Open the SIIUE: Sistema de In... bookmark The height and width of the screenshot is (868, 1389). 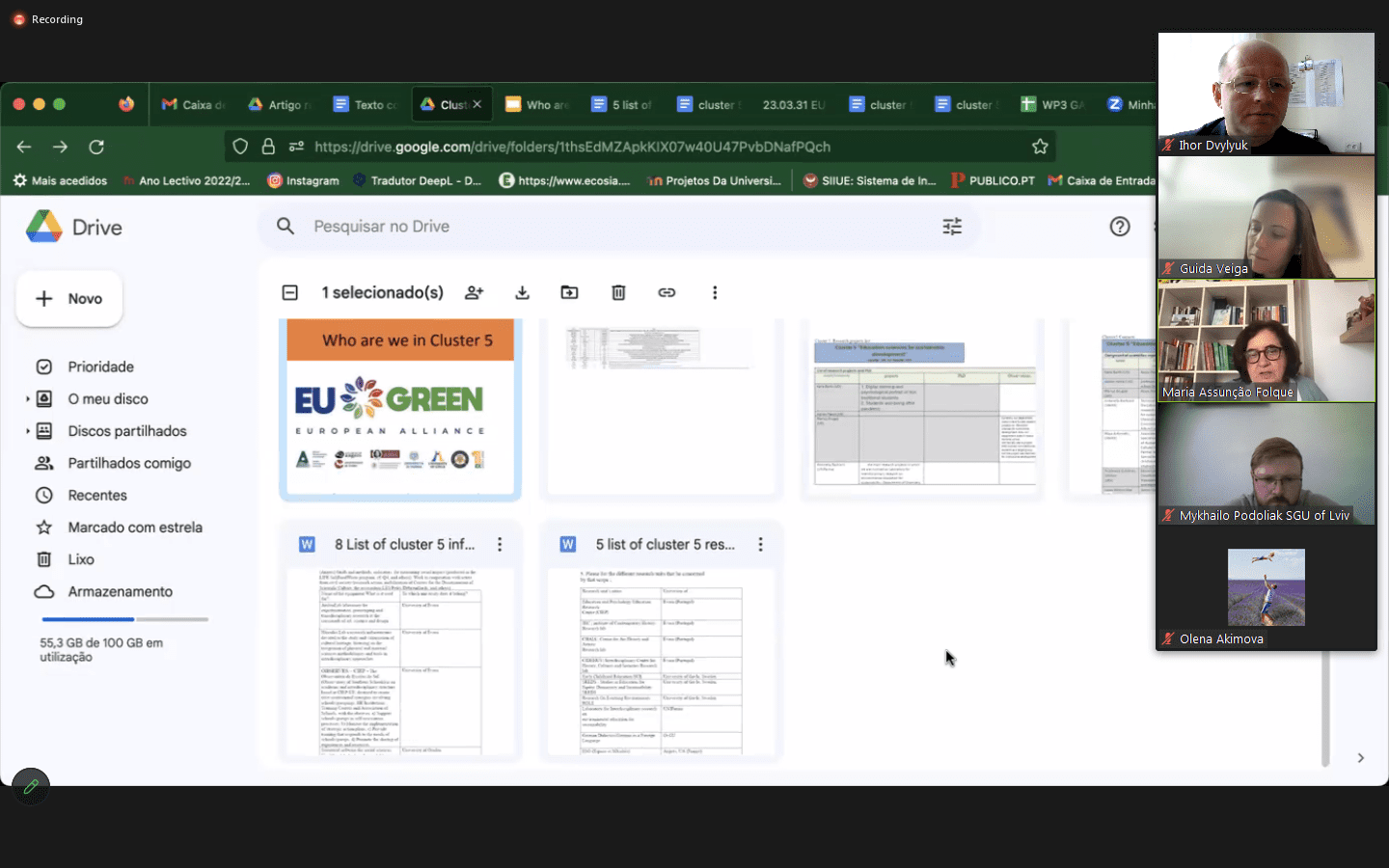click(x=869, y=180)
